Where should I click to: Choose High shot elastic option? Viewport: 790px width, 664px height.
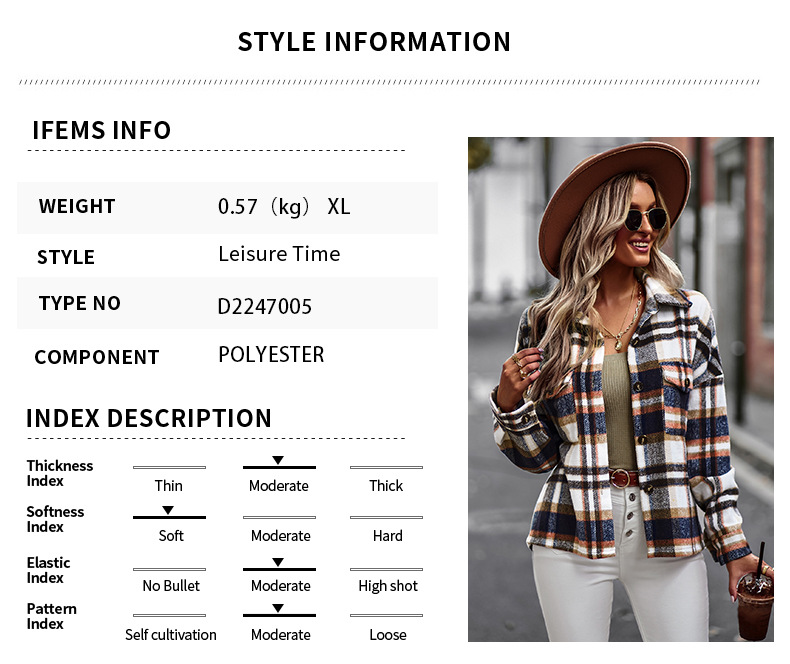[x=388, y=586]
